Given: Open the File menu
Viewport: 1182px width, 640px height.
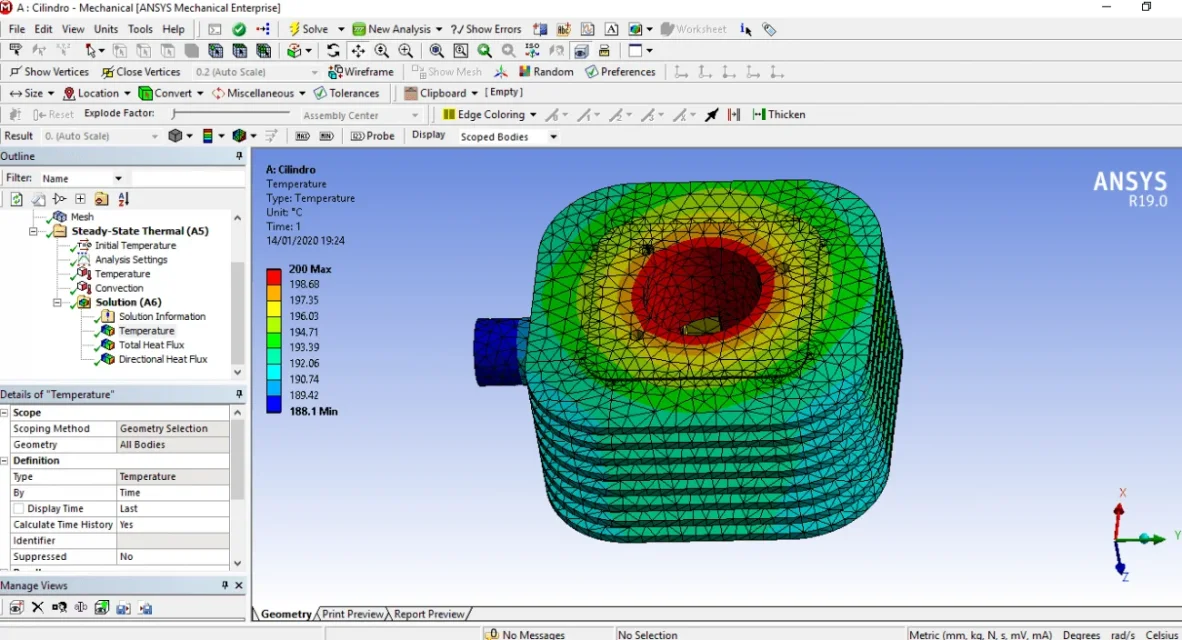Looking at the screenshot, I should [17, 29].
